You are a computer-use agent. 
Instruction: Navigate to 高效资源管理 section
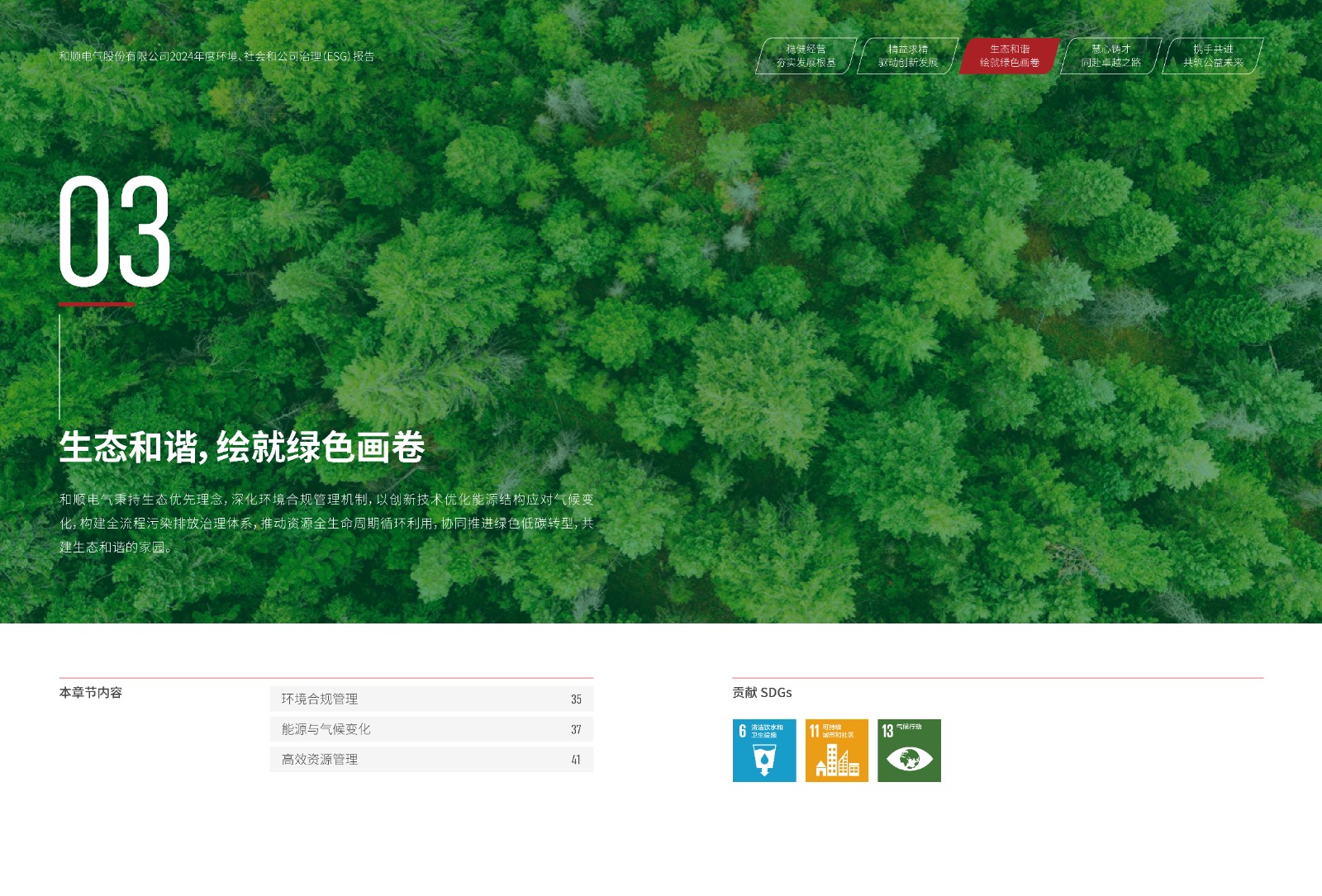(320, 760)
